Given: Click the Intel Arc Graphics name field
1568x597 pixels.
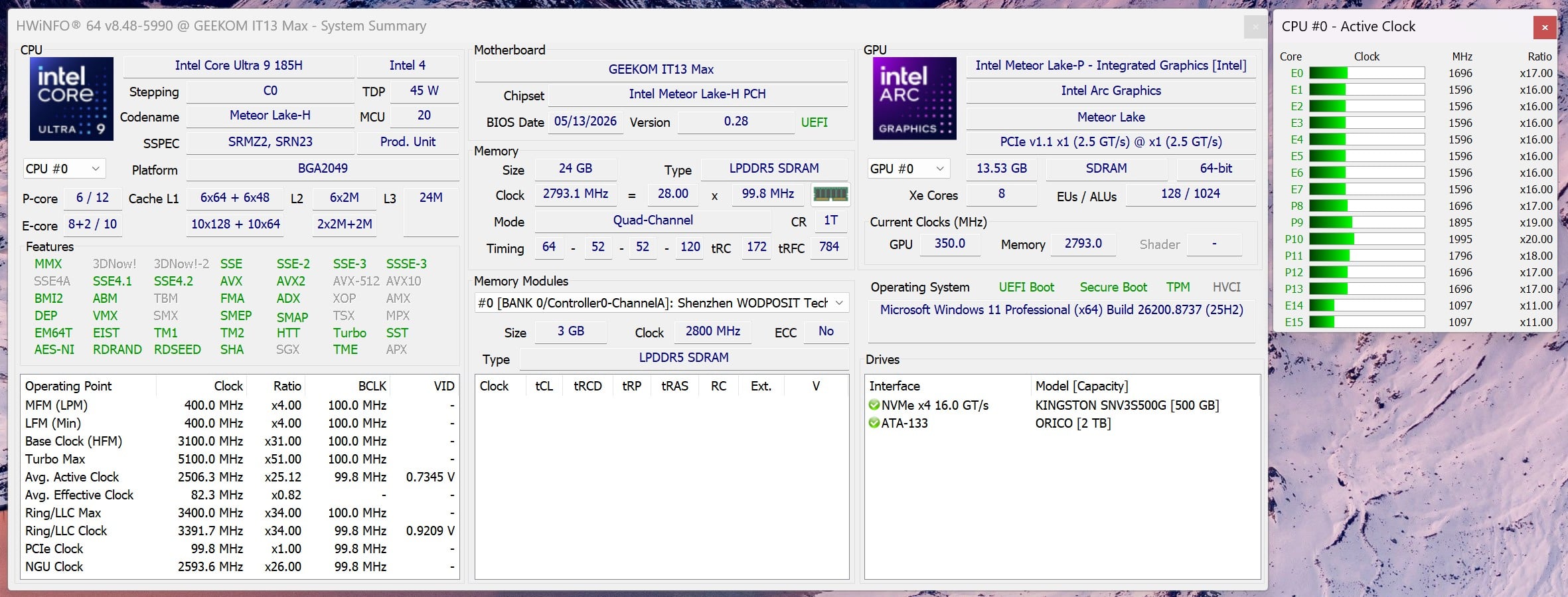Looking at the screenshot, I should pos(1111,91).
